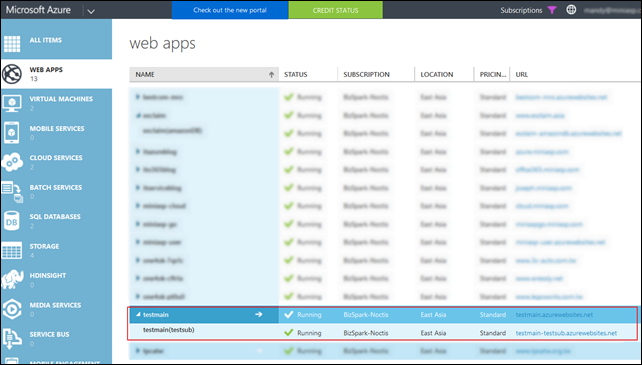
Task: Open Media Services play icon
Action: point(12,309)
